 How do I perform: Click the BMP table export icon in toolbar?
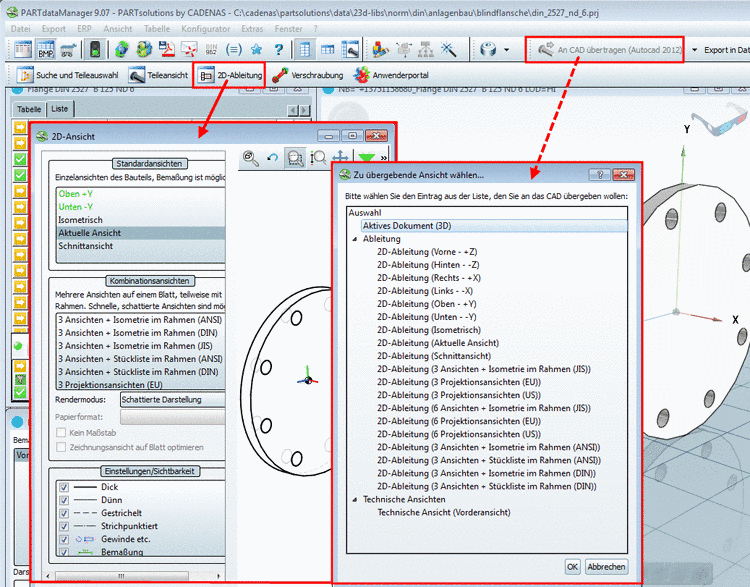click(x=46, y=49)
